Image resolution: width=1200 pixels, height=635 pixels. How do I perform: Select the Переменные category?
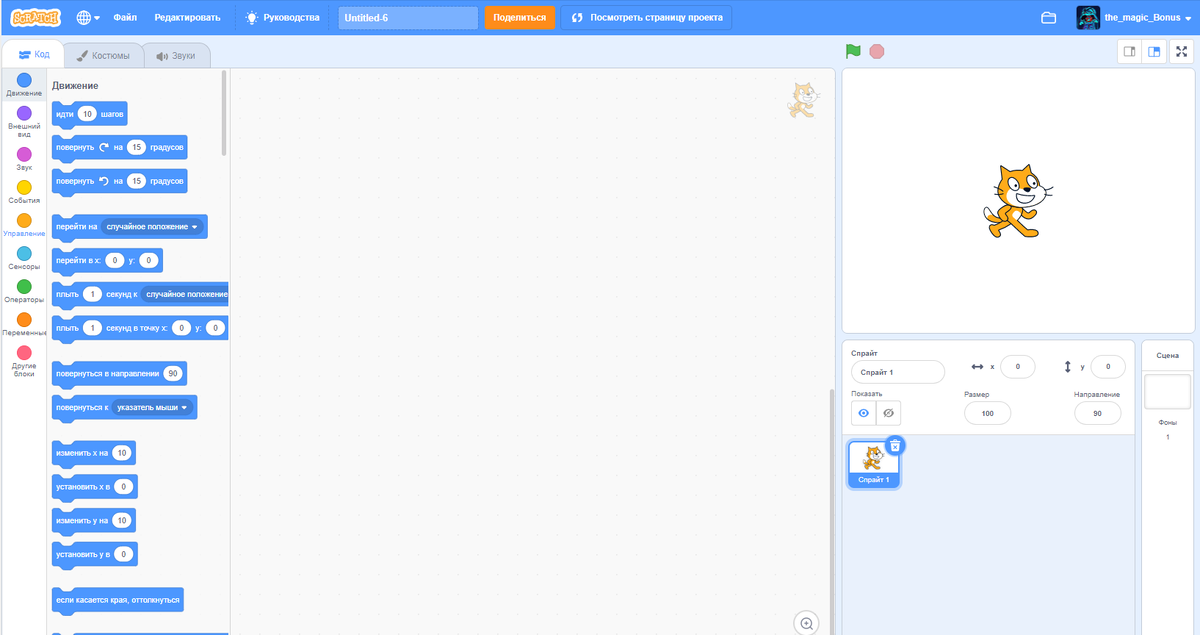pyautogui.click(x=24, y=324)
